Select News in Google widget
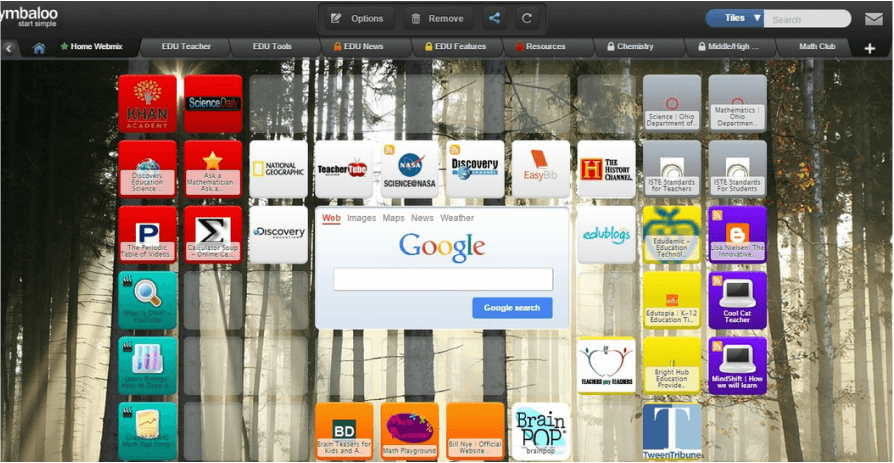The image size is (894, 463). pyautogui.click(x=422, y=218)
